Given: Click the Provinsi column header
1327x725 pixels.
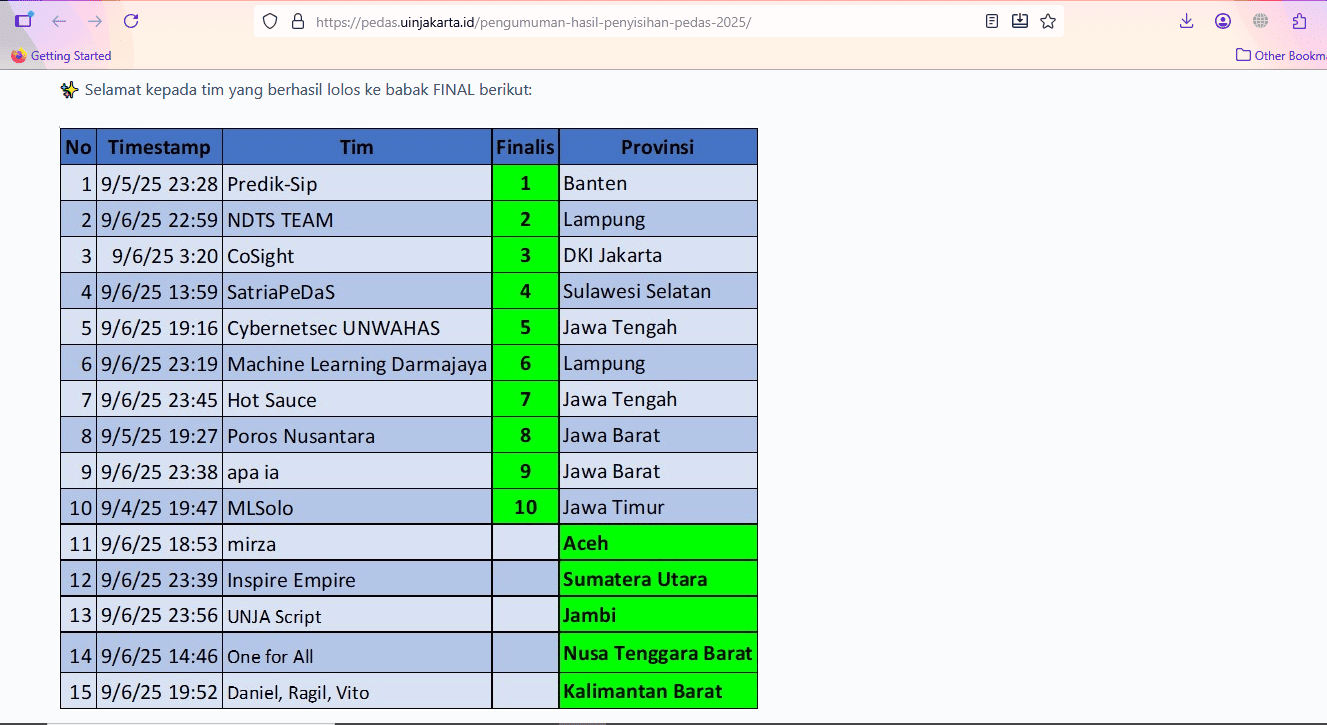Looking at the screenshot, I should click(657, 147).
